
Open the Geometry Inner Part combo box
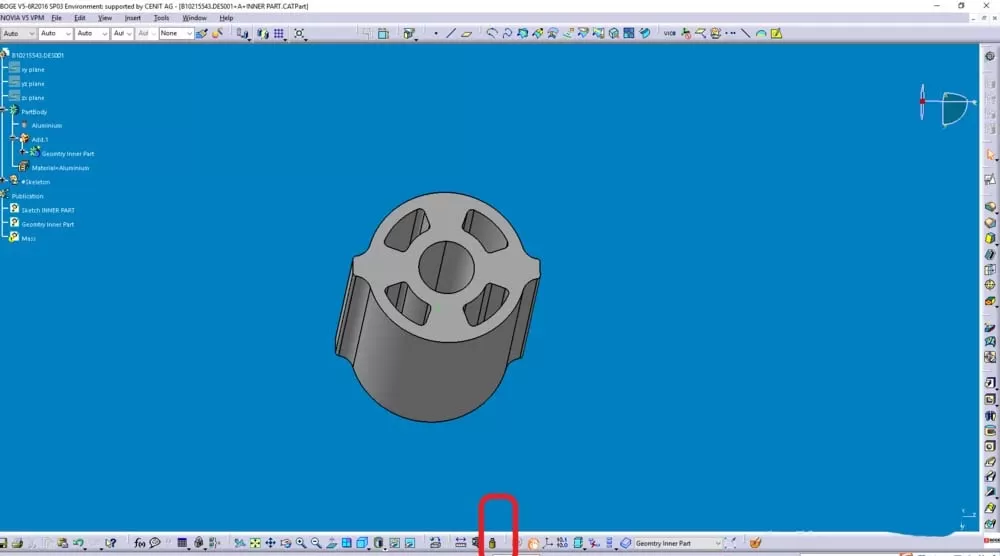pos(678,543)
